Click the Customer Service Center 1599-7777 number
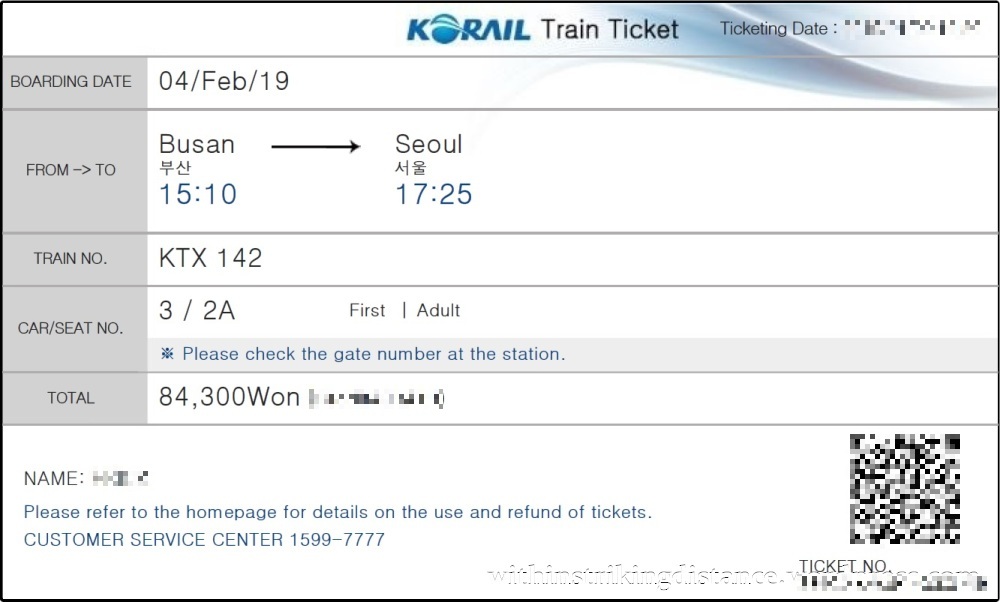The image size is (1000, 602). click(x=204, y=540)
